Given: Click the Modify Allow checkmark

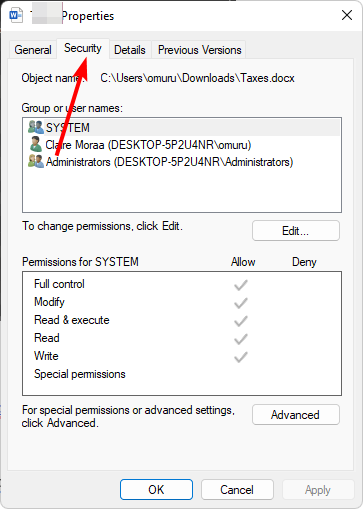Looking at the screenshot, I should tap(241, 303).
